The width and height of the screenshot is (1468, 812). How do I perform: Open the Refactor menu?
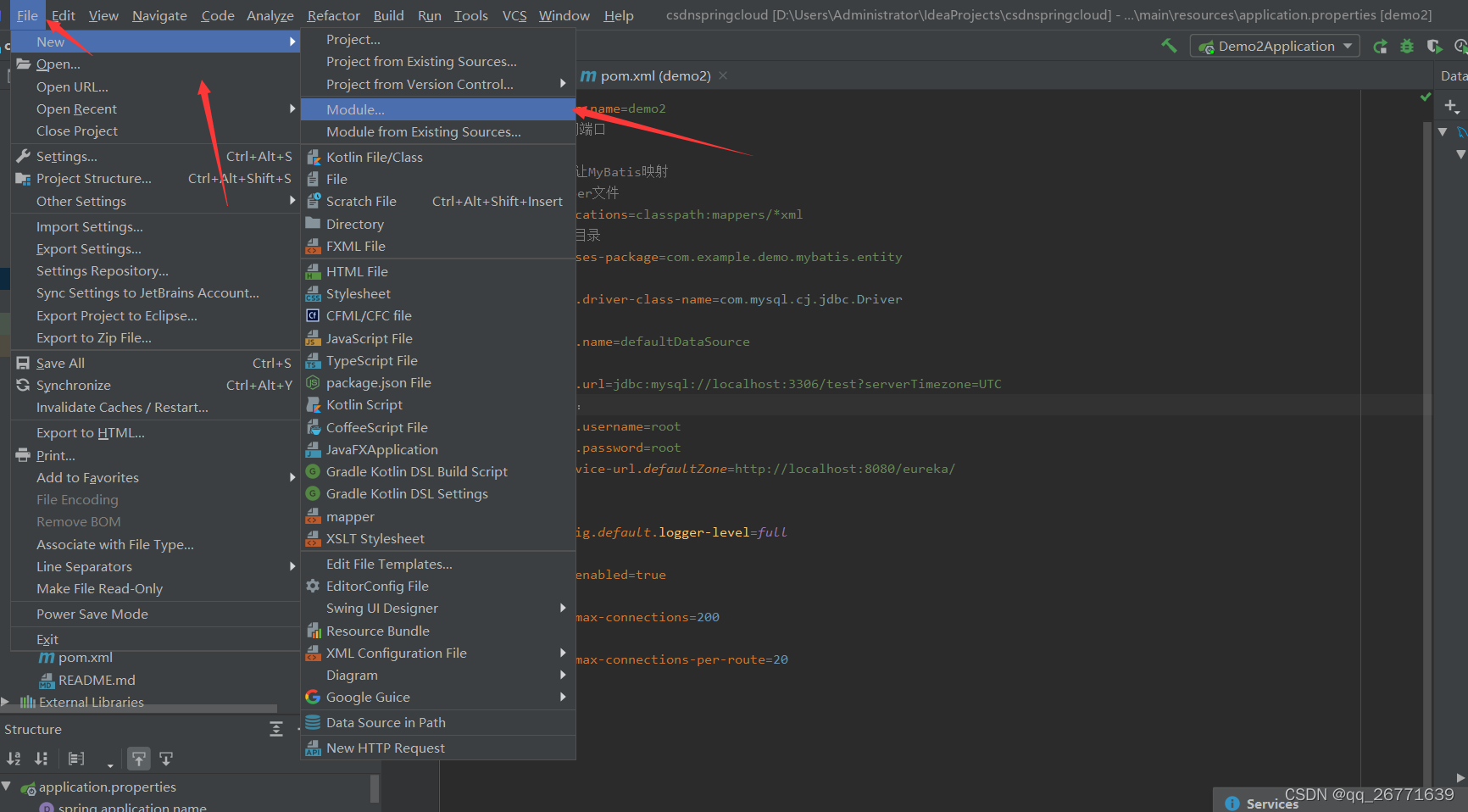click(333, 15)
